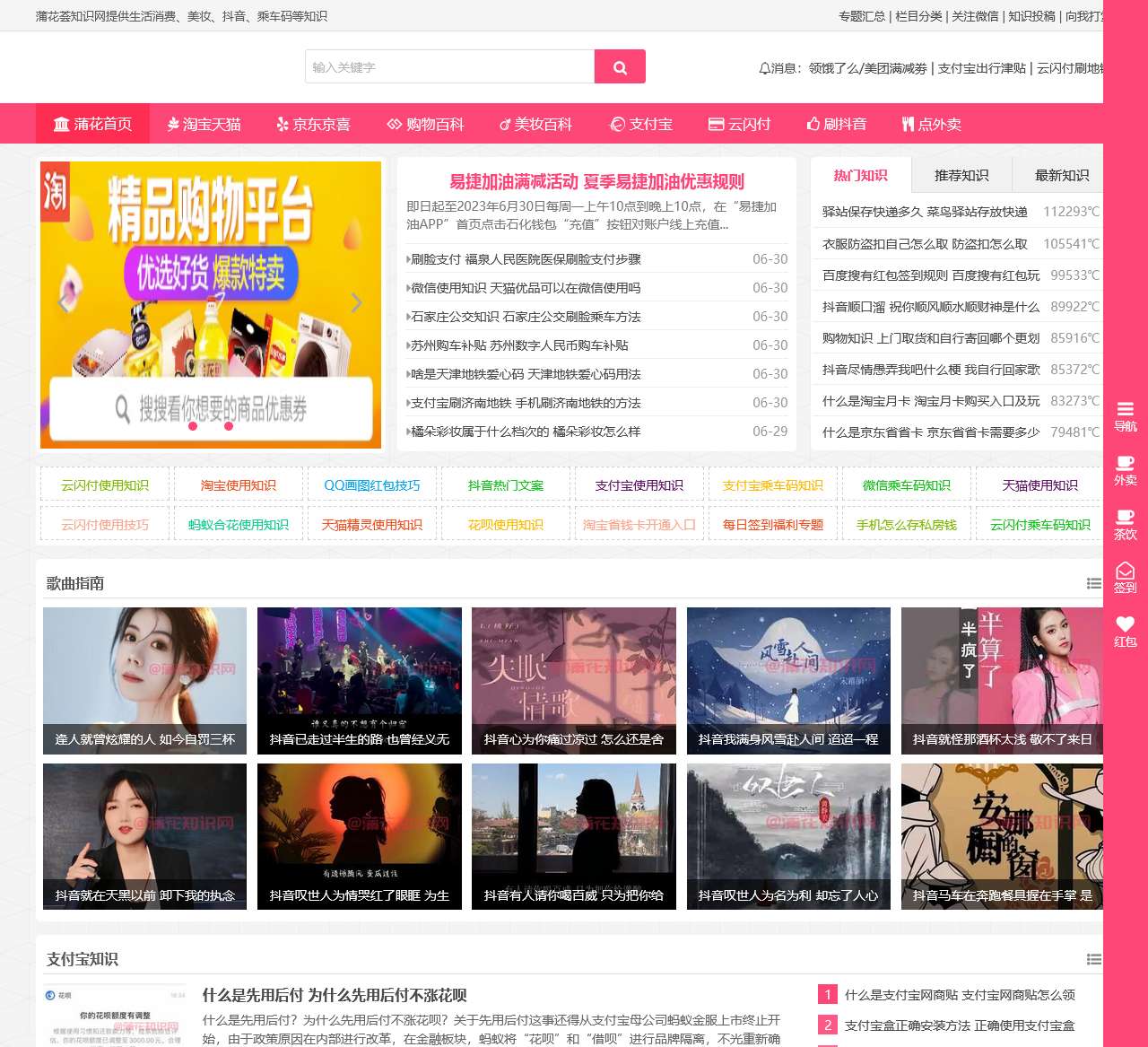
Task: Open 刷抖音 navigation item
Action: 836,124
